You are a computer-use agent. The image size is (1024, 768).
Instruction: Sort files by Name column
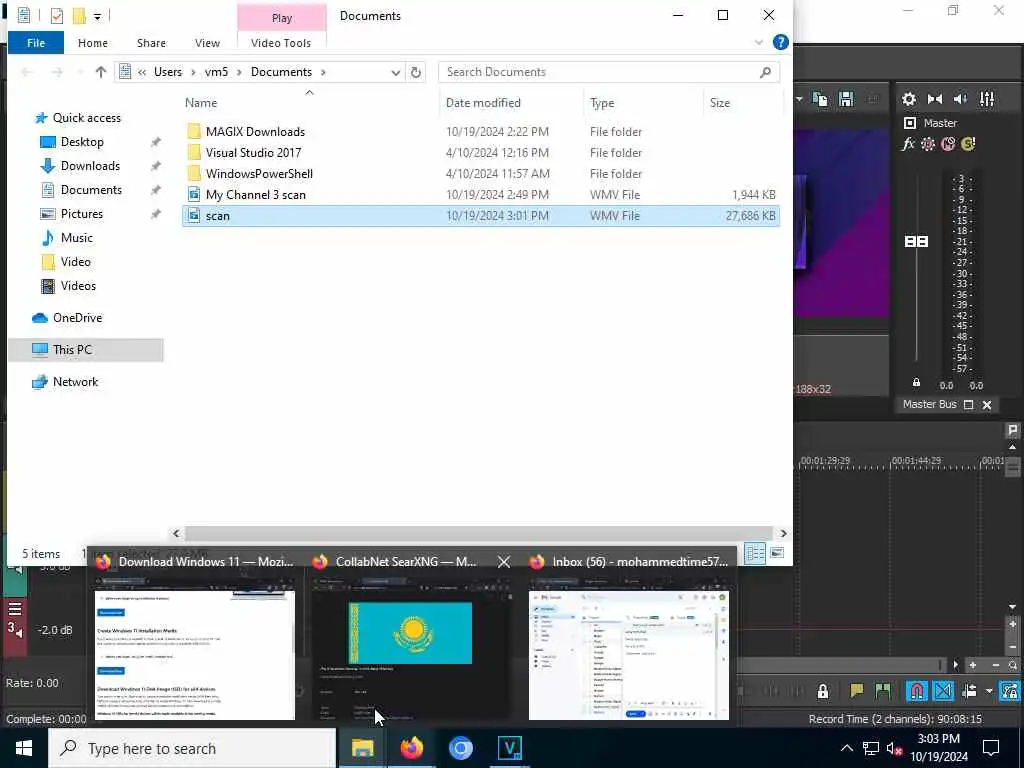(201, 103)
